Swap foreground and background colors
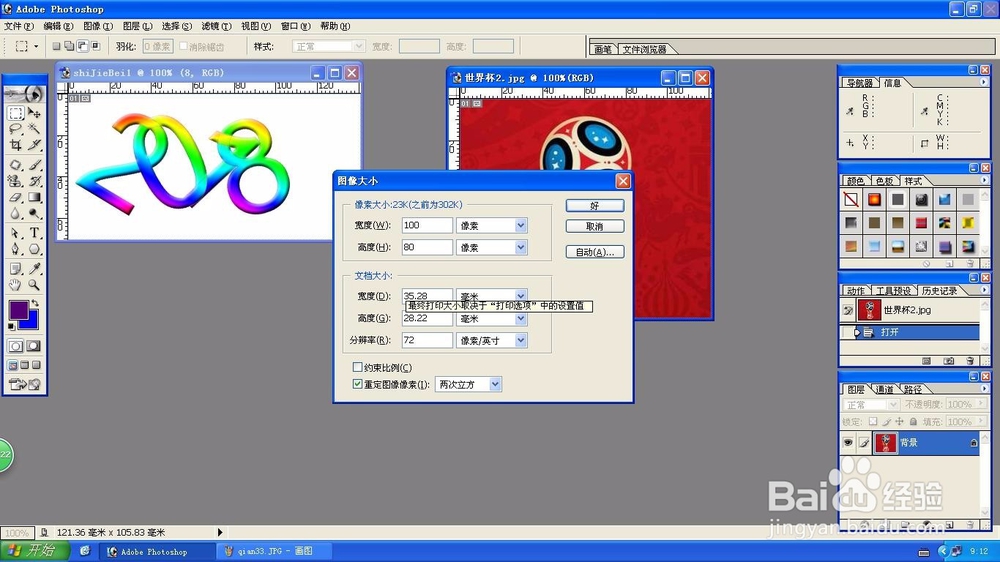The image size is (1000, 562). point(35,304)
